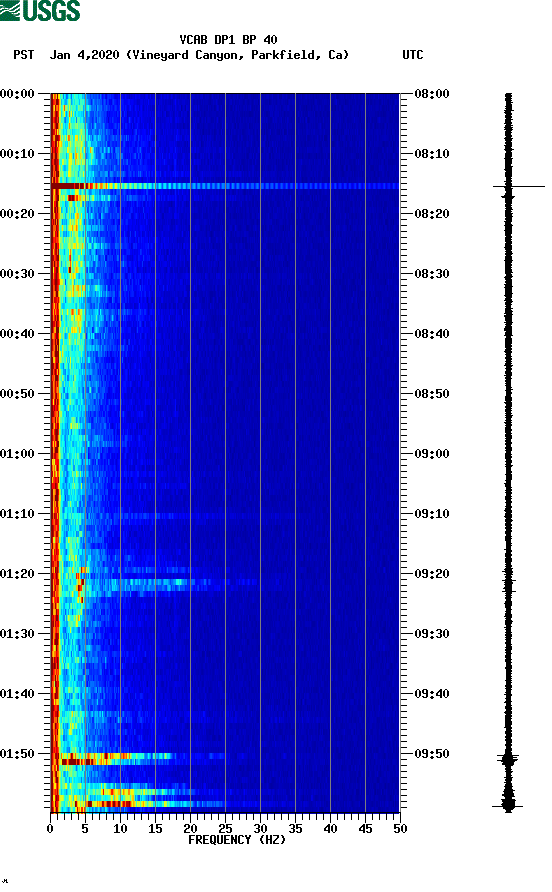Screen dimensions: 552x892
Task: Click the '20' frequency axis label
Action: click(x=190, y=829)
